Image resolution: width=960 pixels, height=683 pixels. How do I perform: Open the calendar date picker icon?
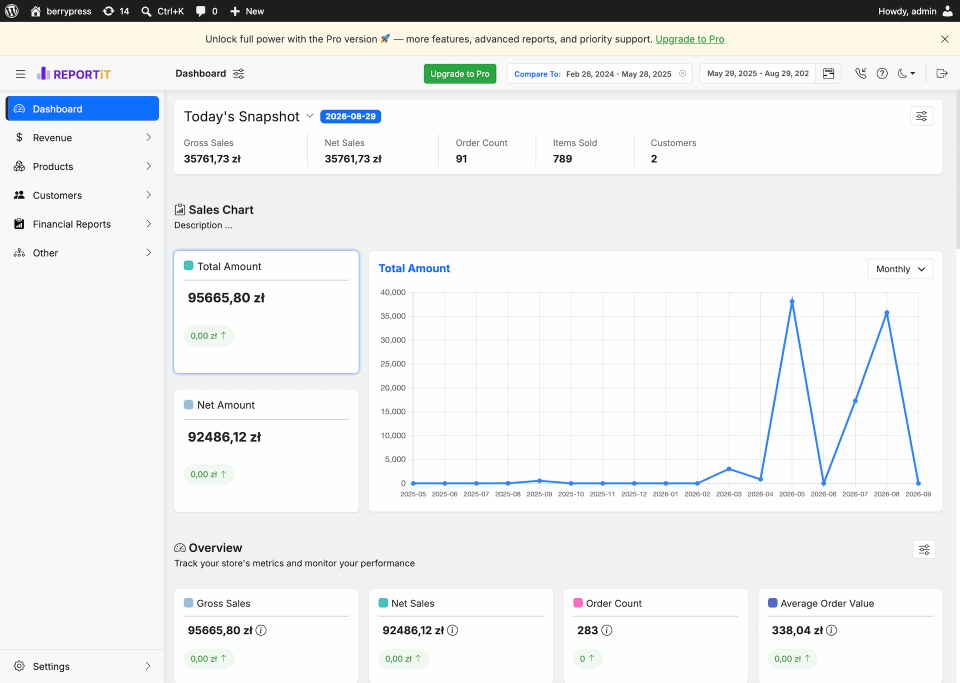pos(828,73)
